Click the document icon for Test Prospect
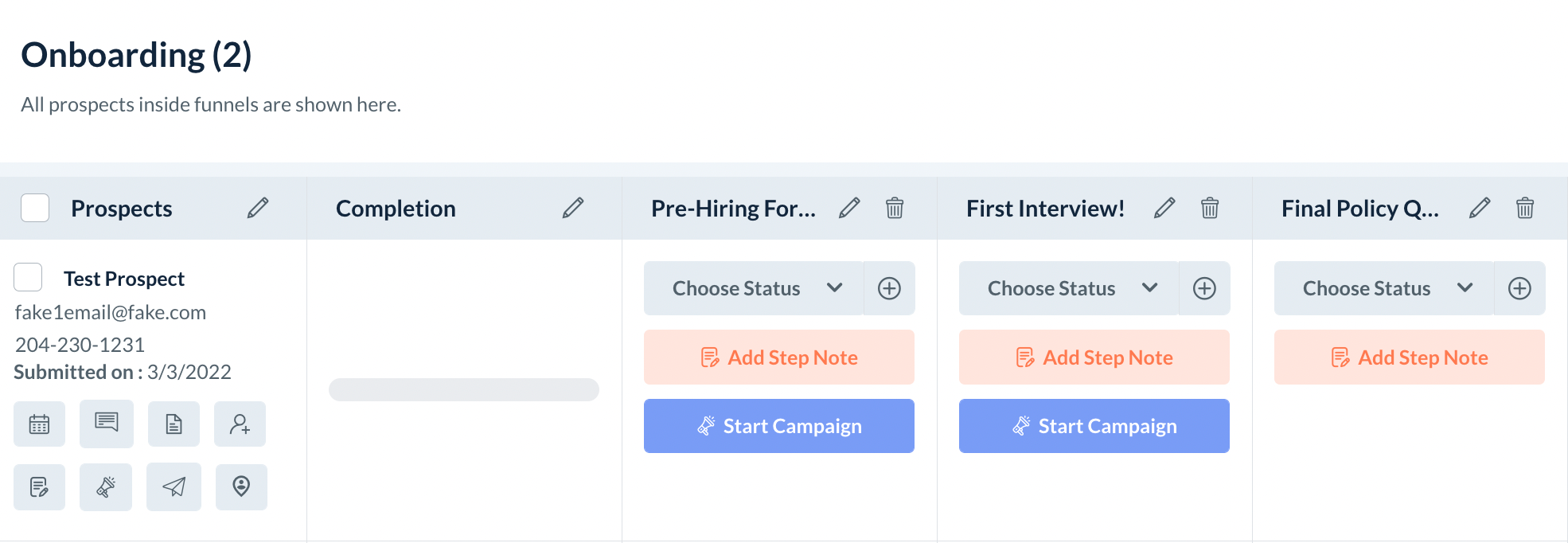Screen dimensions: 1568x543 click(x=174, y=424)
